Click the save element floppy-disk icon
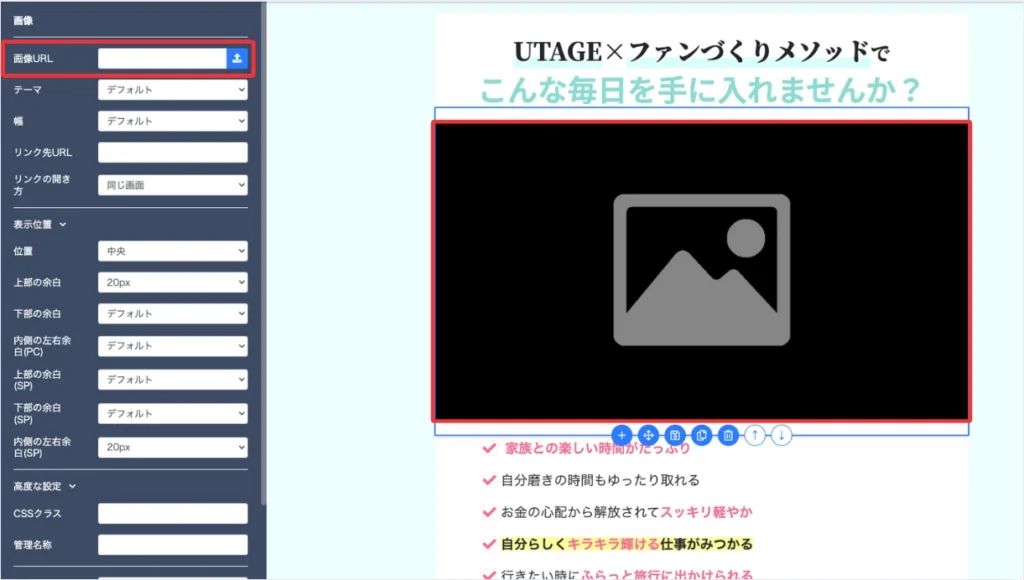This screenshot has width=1024, height=580. click(x=675, y=435)
